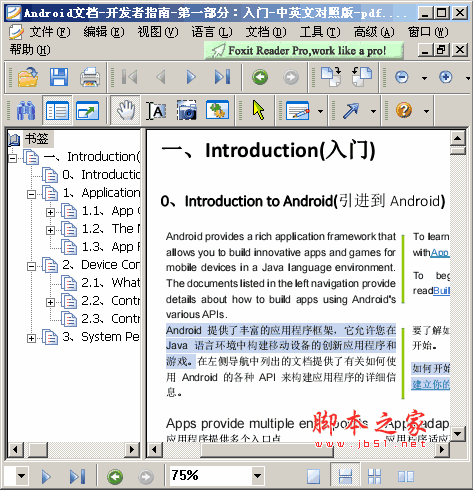Click the Save floppy disk icon
Image resolution: width=473 pixels, height=490 pixels.
coord(59,77)
